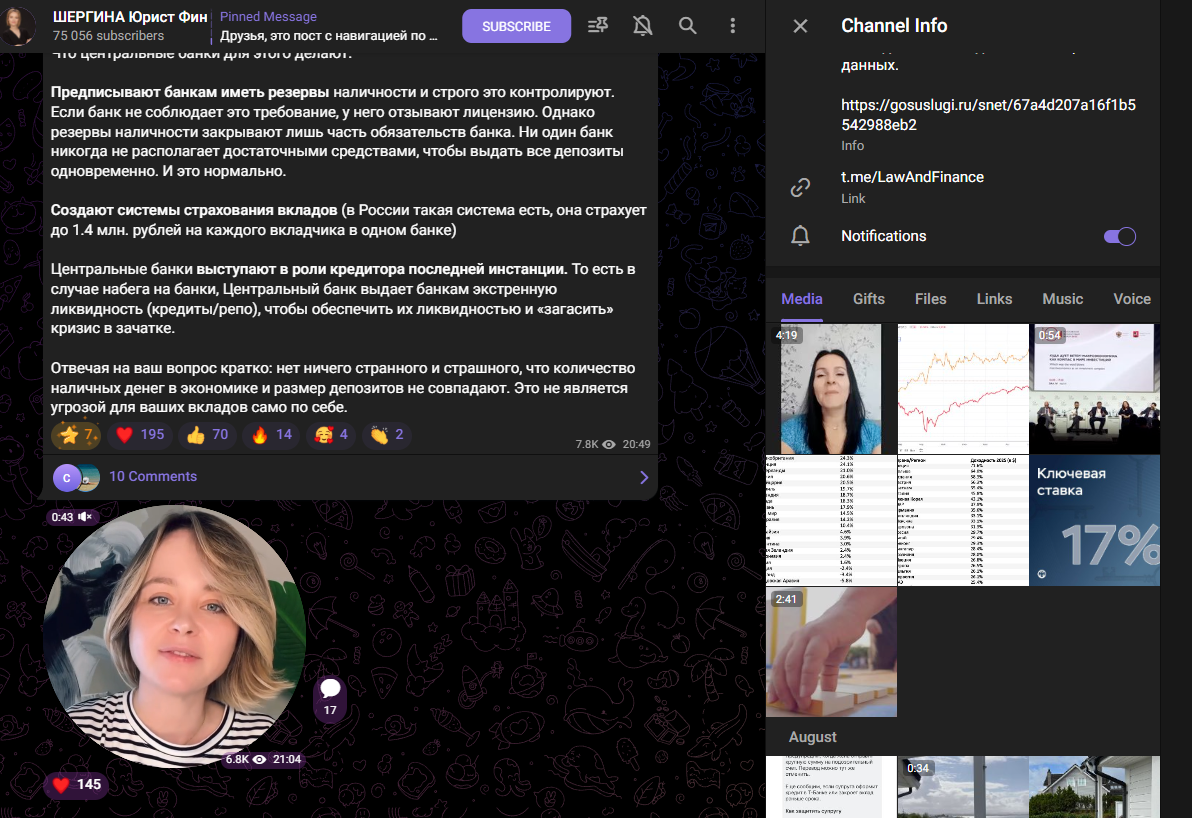The height and width of the screenshot is (818, 1192).
Task: Open the data table thumbnail left of Ключевая ставка
Action: point(962,521)
